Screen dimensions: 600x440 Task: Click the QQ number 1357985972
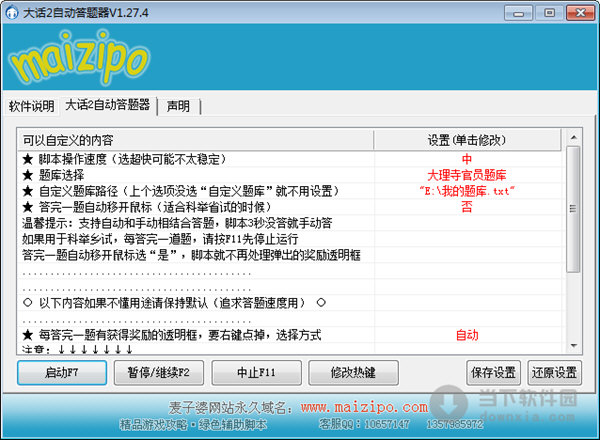click(455, 424)
